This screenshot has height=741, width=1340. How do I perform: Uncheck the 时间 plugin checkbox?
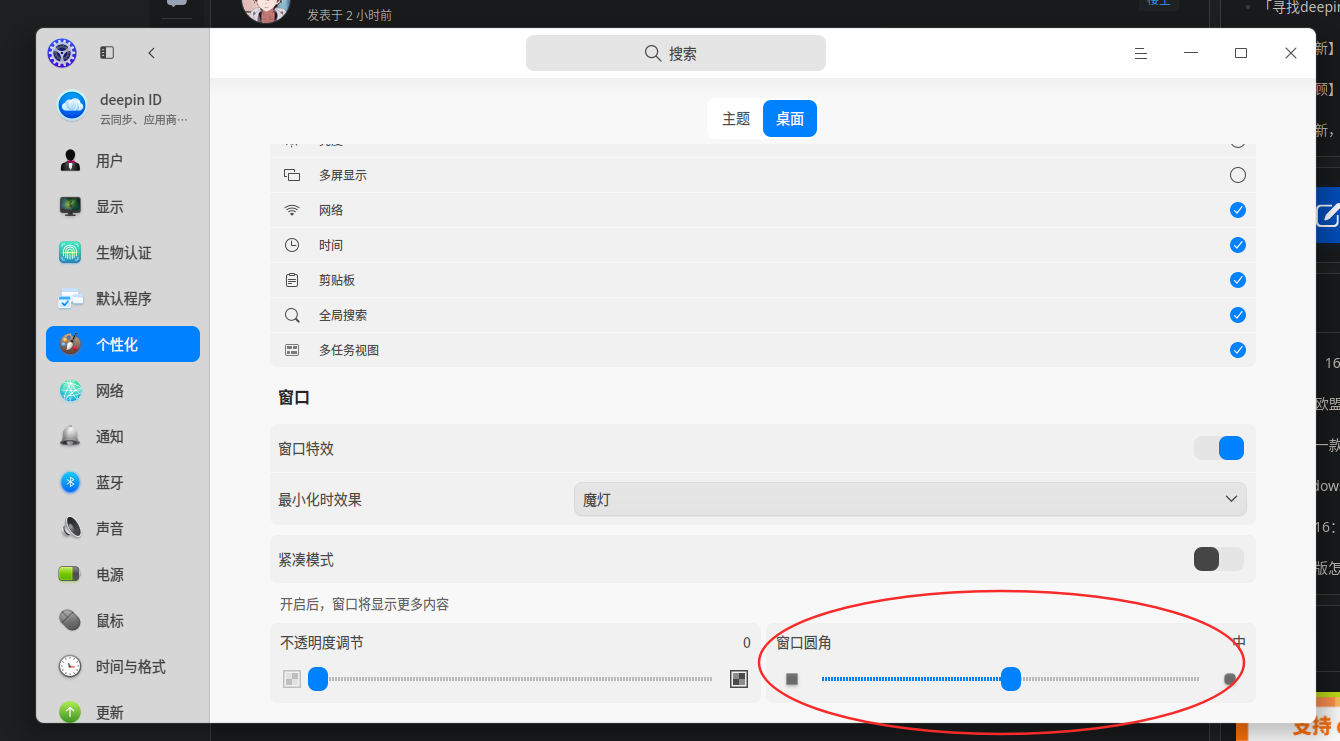1238,245
